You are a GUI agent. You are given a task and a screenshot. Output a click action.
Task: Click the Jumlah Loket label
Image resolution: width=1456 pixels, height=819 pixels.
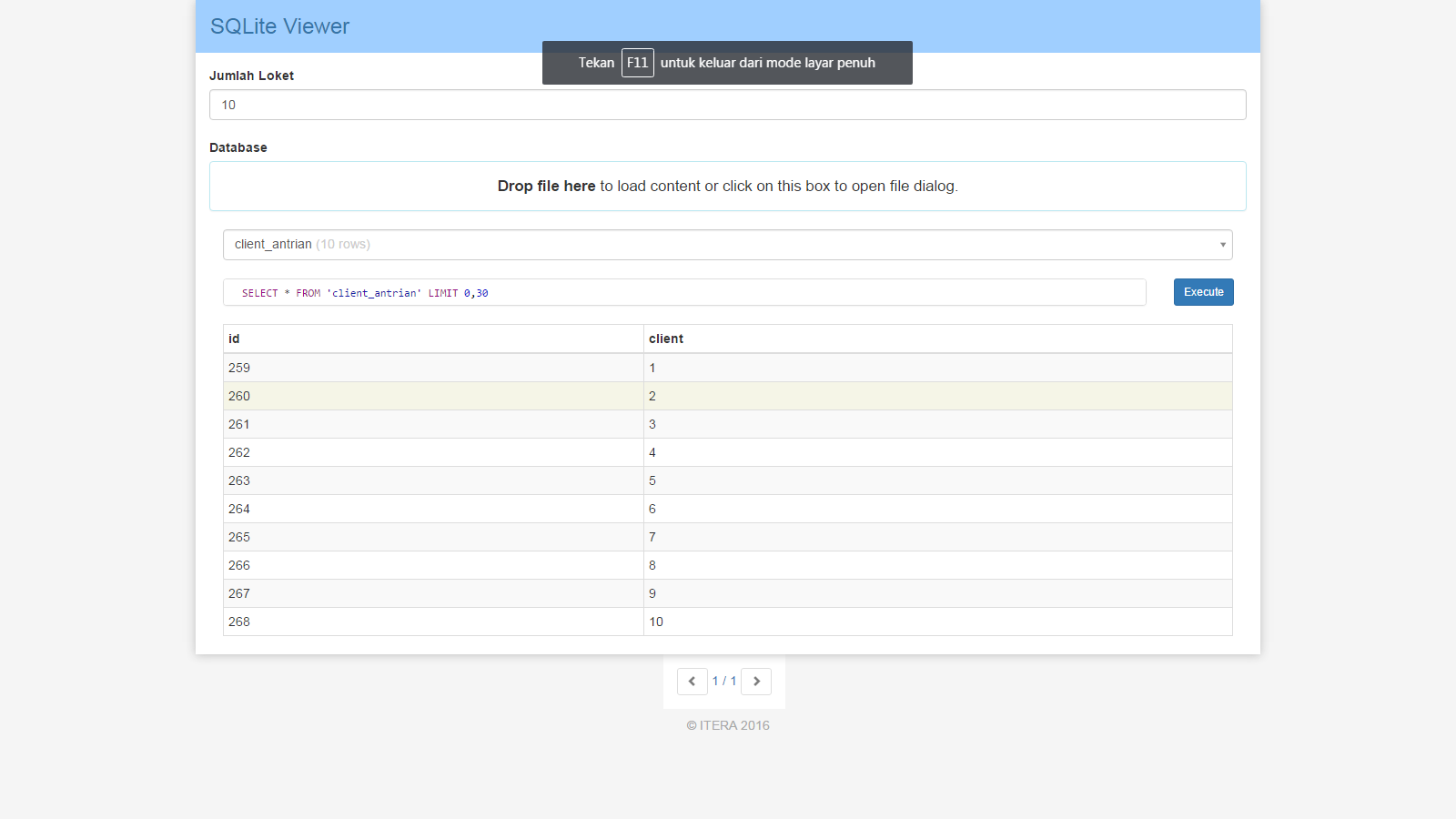251,76
